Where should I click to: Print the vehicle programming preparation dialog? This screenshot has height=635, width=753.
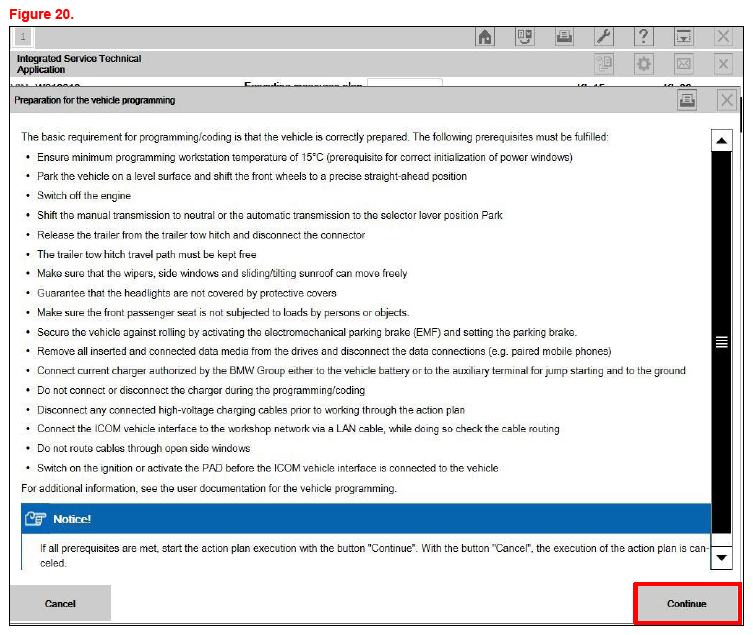[x=685, y=100]
